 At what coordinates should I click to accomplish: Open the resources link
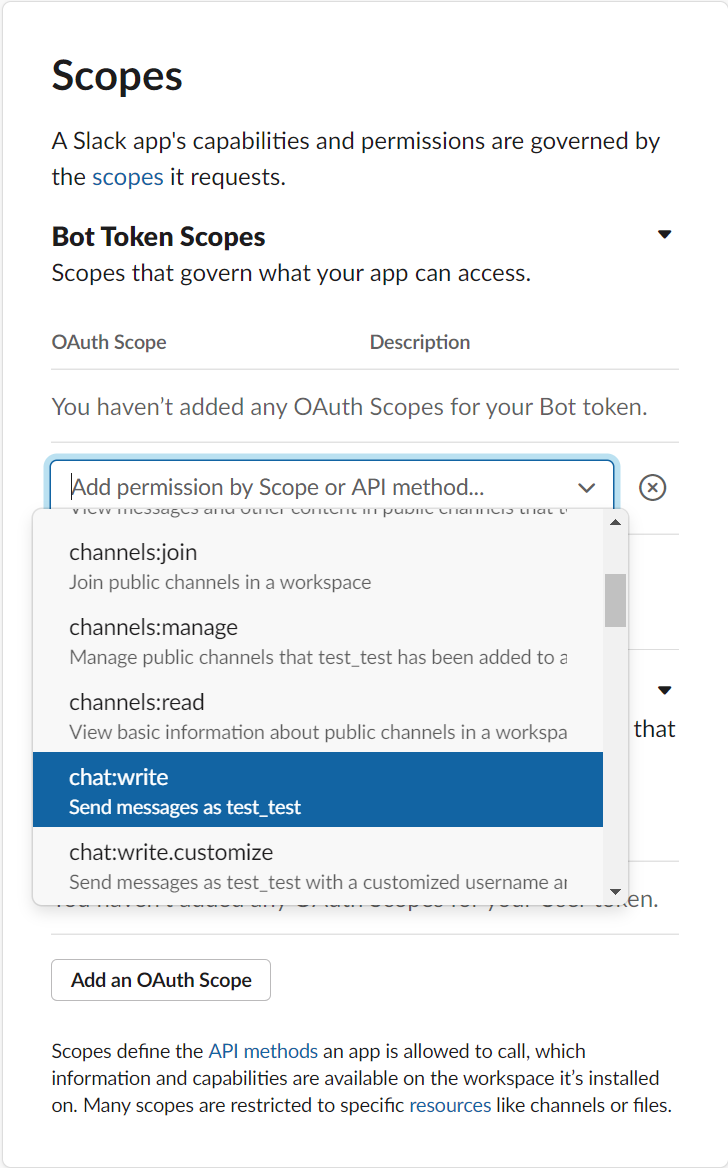click(x=450, y=1105)
